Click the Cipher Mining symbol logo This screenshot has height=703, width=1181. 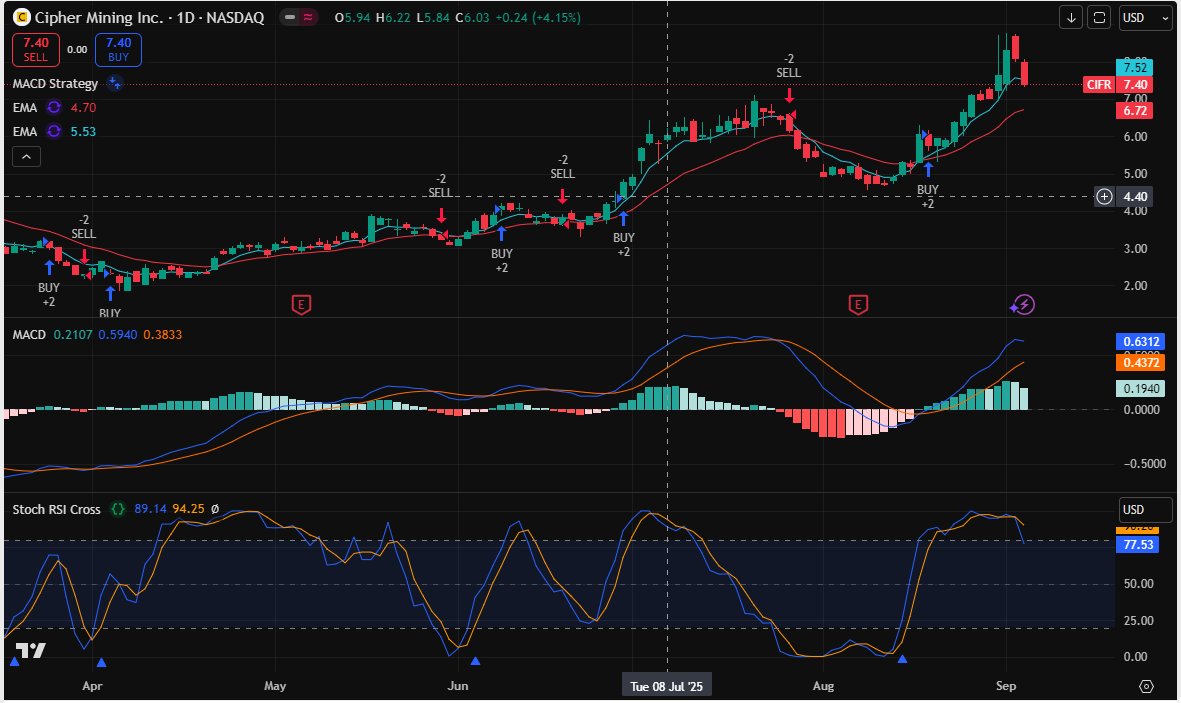click(22, 17)
